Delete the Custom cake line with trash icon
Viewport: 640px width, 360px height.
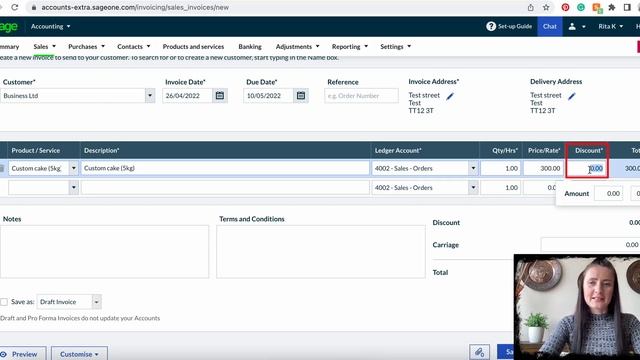[2, 168]
